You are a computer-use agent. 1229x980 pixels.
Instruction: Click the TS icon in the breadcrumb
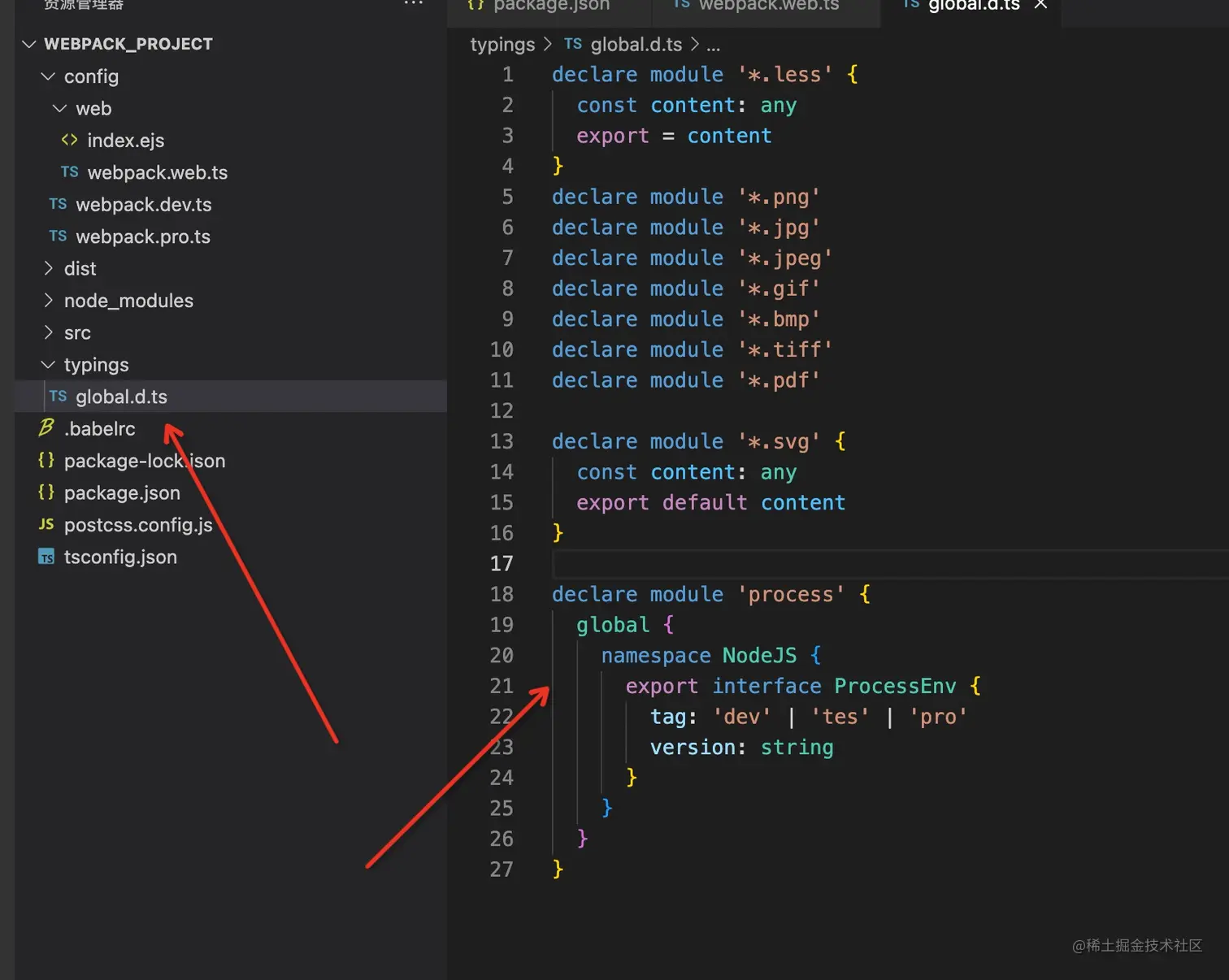(573, 44)
